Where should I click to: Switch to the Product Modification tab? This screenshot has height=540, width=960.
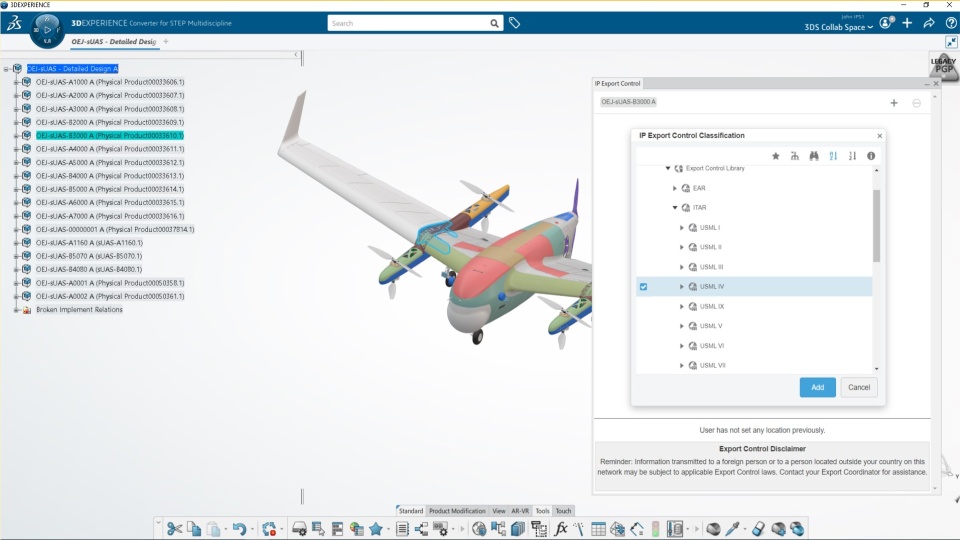pos(457,511)
